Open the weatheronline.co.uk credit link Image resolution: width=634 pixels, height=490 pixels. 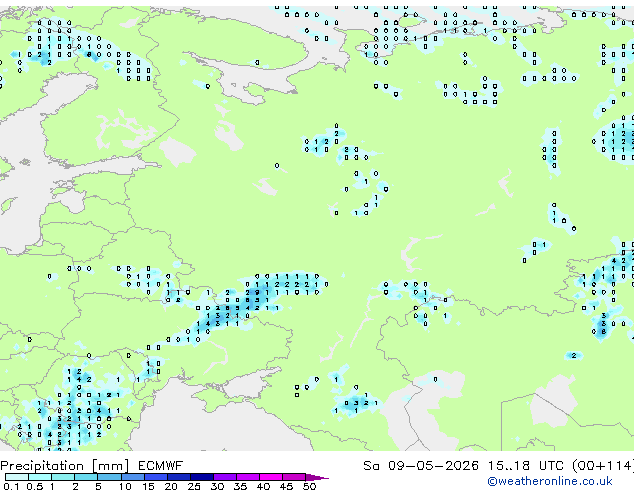[x=550, y=481]
